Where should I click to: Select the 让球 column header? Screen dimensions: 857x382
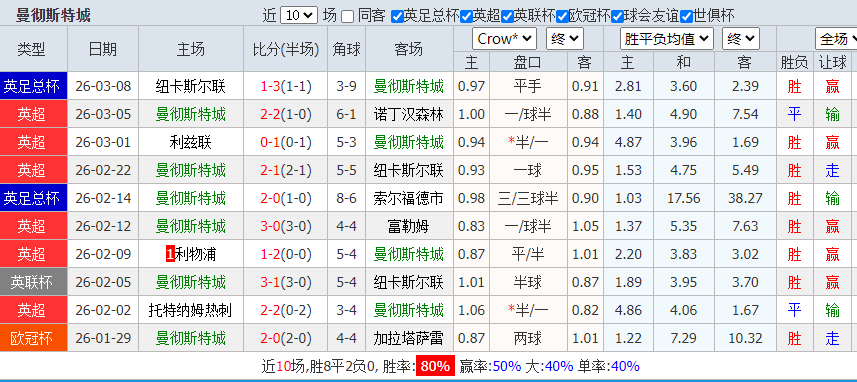pos(832,62)
